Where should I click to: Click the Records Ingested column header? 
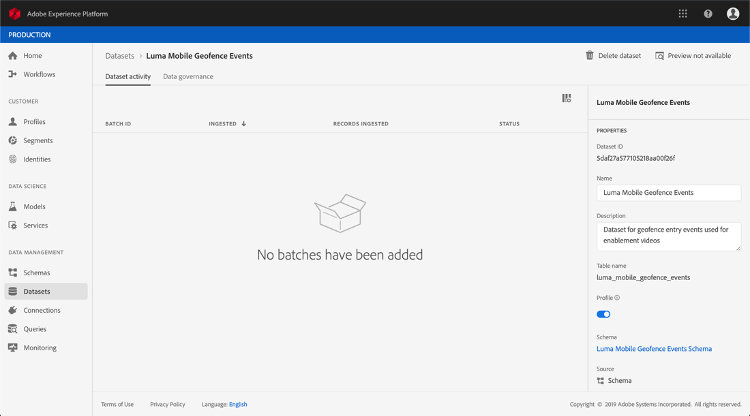(361, 123)
